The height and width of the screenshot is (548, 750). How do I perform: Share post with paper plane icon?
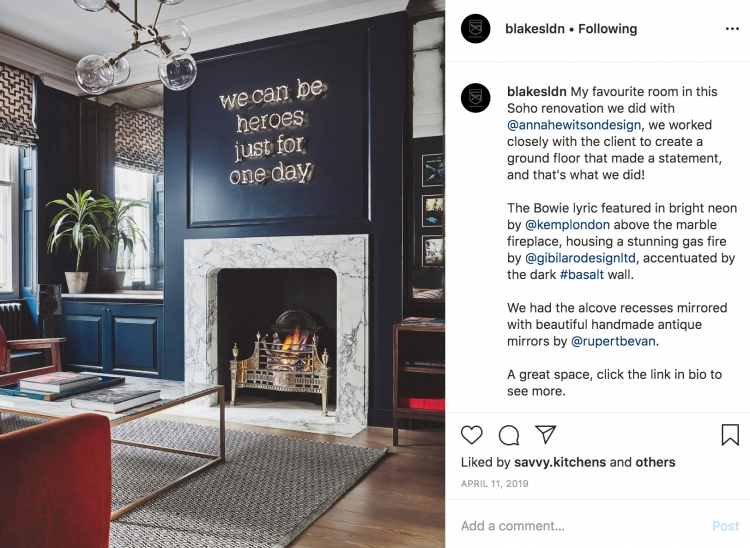(545, 434)
